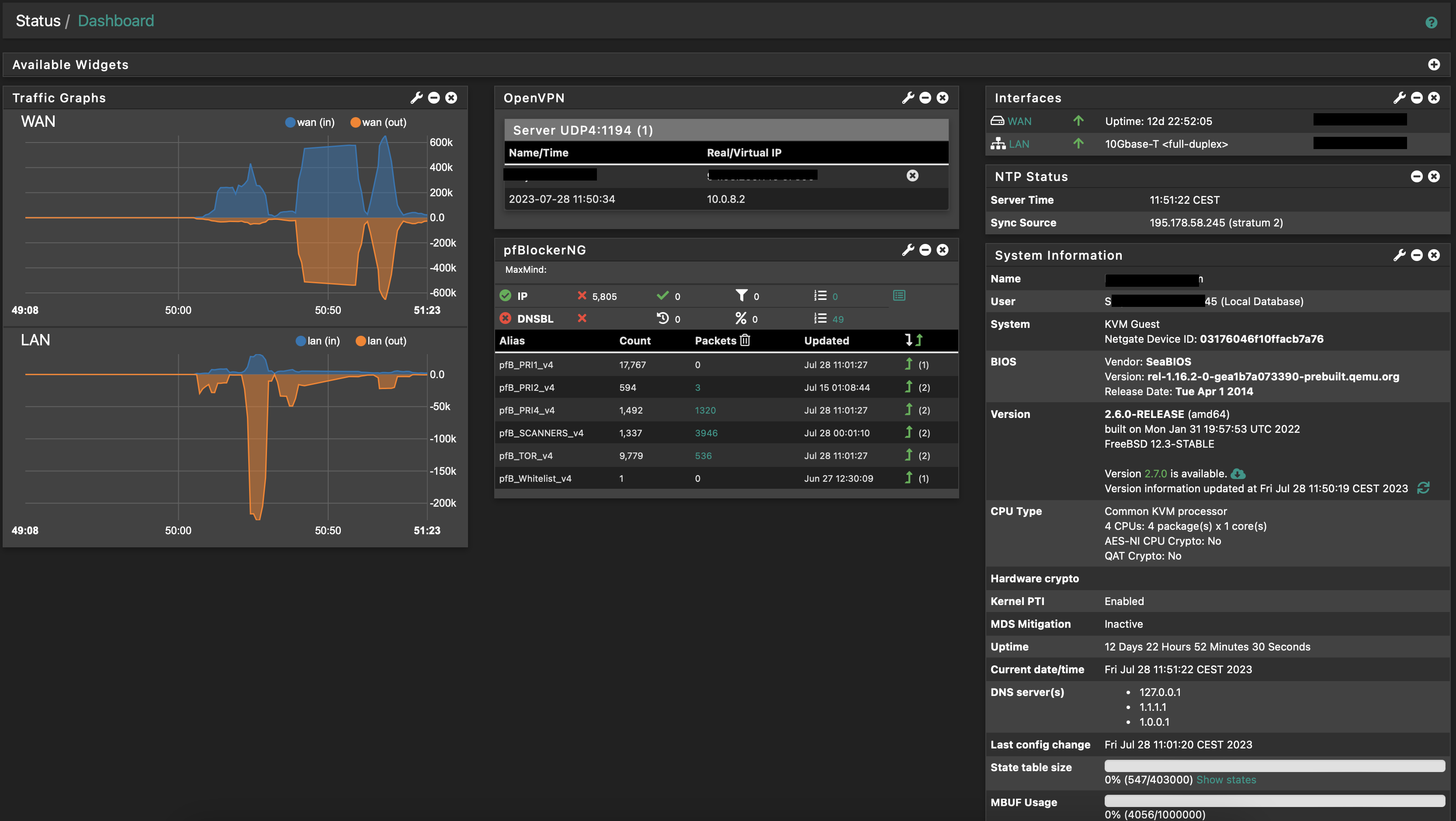Disconnect the OpenVPN client with the X icon
Image resolution: width=1456 pixels, height=821 pixels.
[912, 175]
